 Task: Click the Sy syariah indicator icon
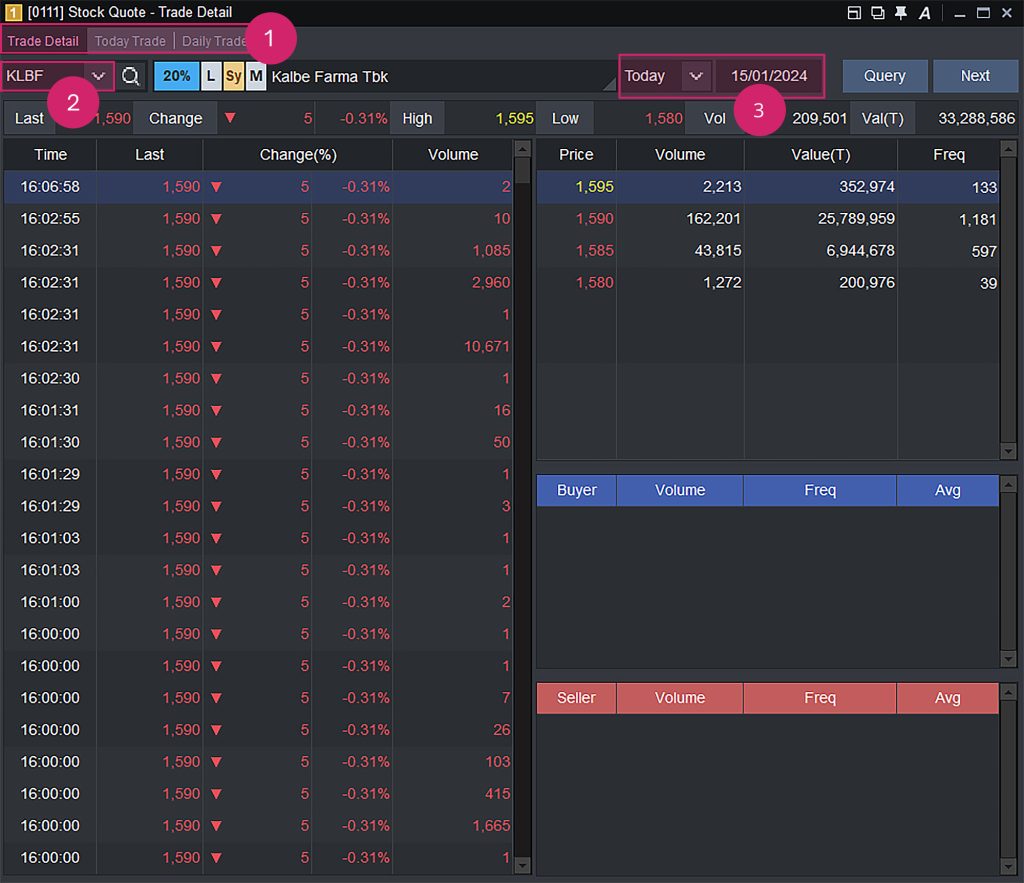coord(232,75)
